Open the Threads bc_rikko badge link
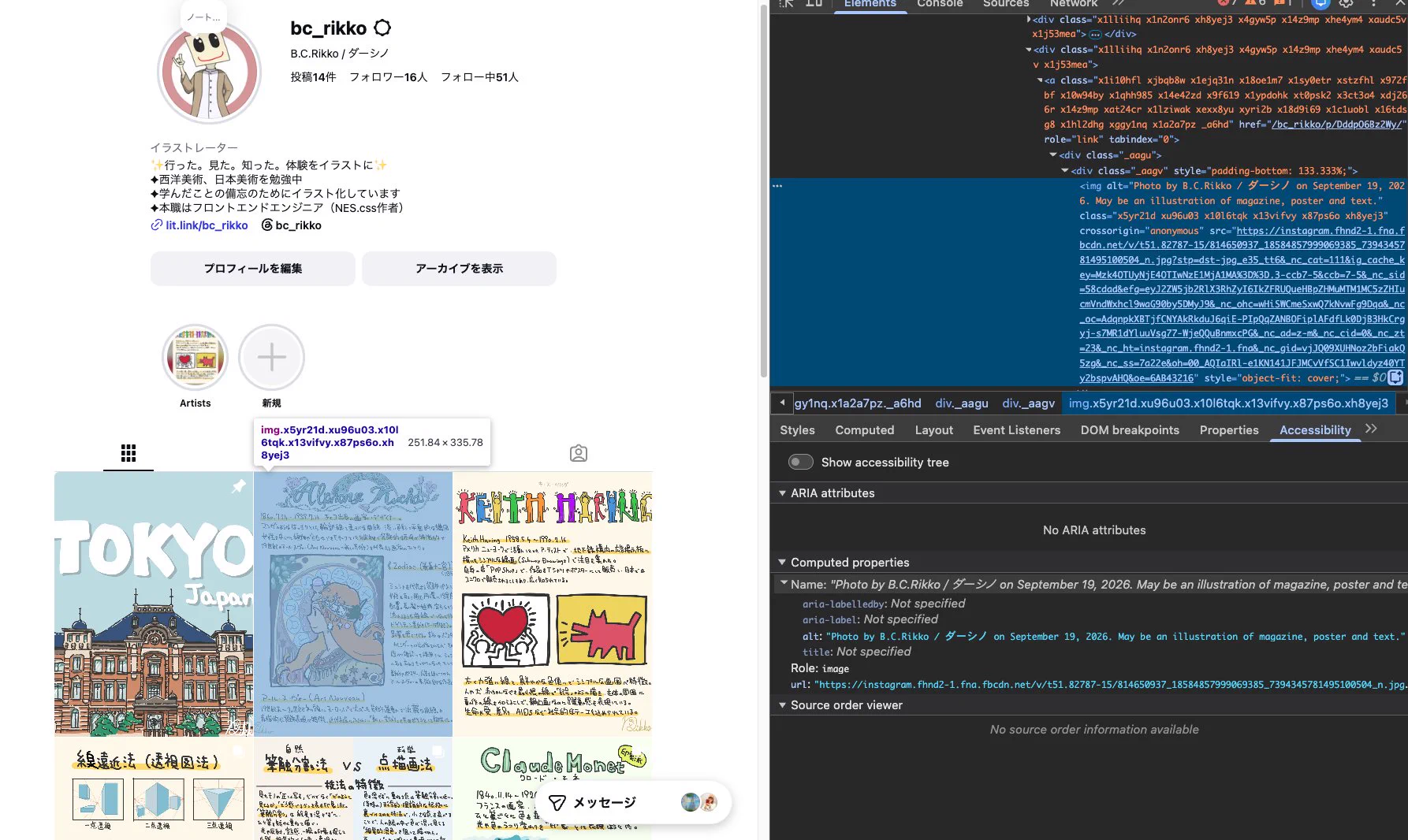Image resolution: width=1408 pixels, height=840 pixels. pos(291,225)
